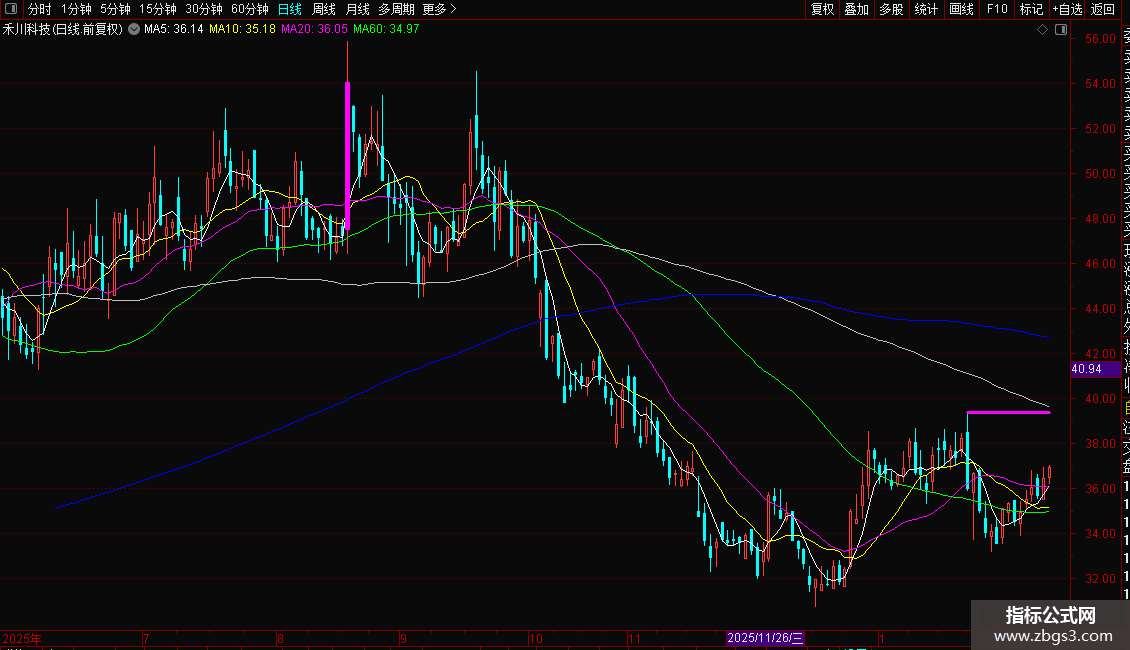Image resolution: width=1130 pixels, height=650 pixels.
Task: Toggle the right panel icon near the price axis
Action: [x=1061, y=30]
